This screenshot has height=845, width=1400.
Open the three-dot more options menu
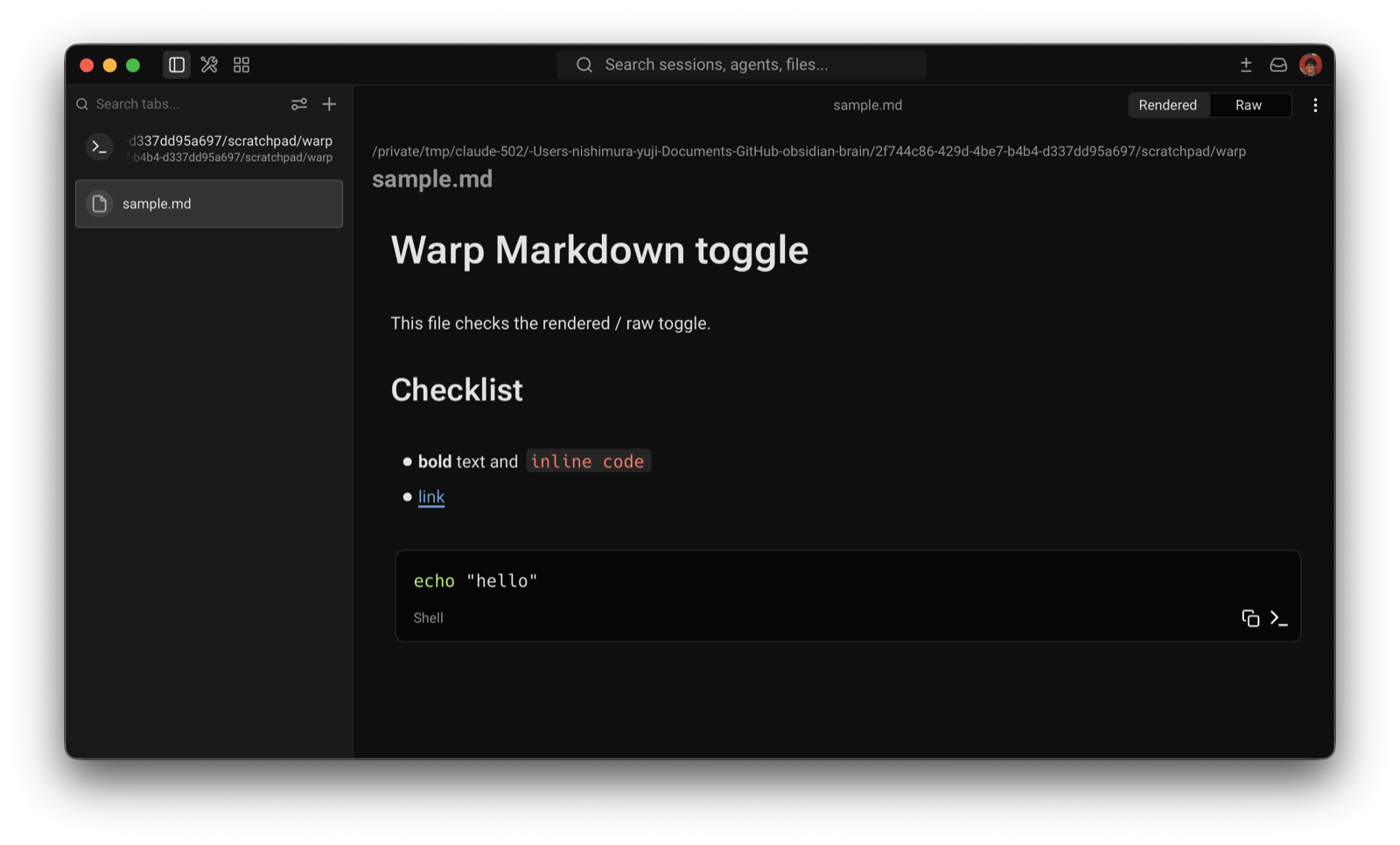[1315, 105]
